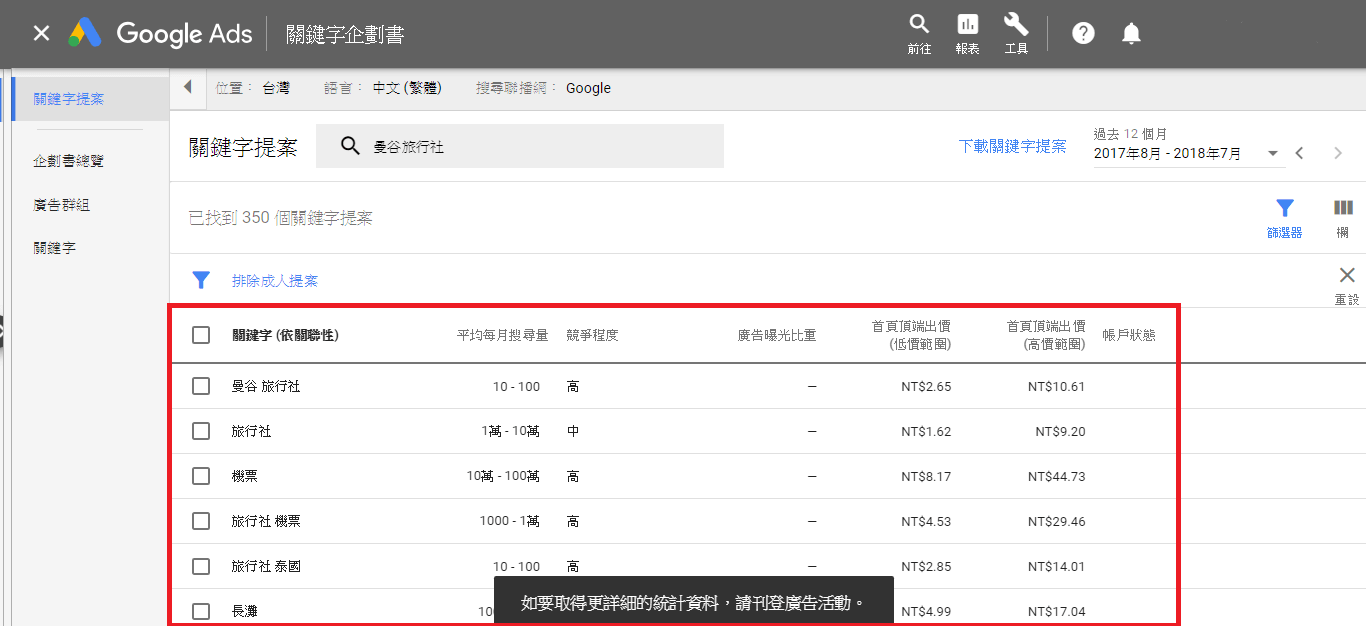The width and height of the screenshot is (1366, 626).
Task: Open the notifications bell icon
Action: pos(1131,34)
